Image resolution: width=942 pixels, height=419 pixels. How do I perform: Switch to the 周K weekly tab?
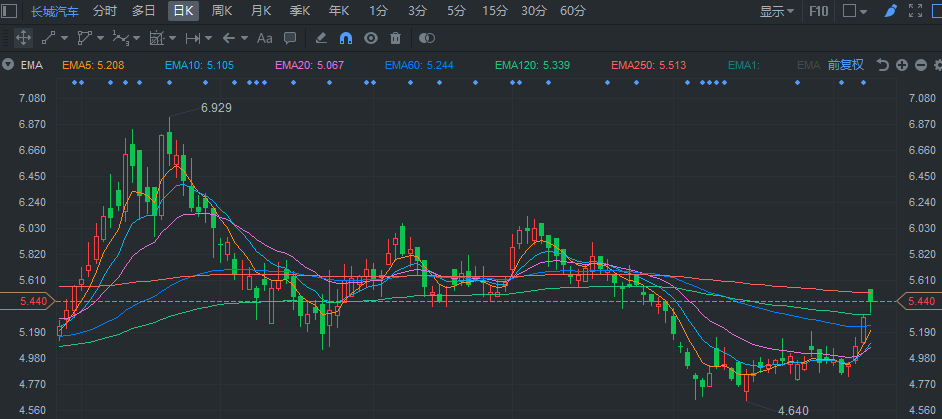tap(222, 11)
